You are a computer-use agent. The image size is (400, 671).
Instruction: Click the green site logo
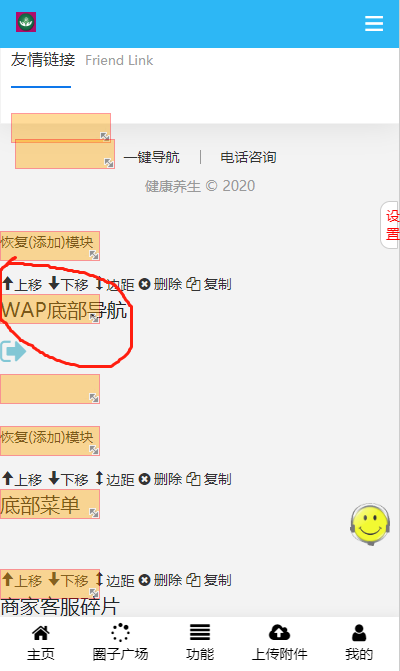click(x=26, y=22)
